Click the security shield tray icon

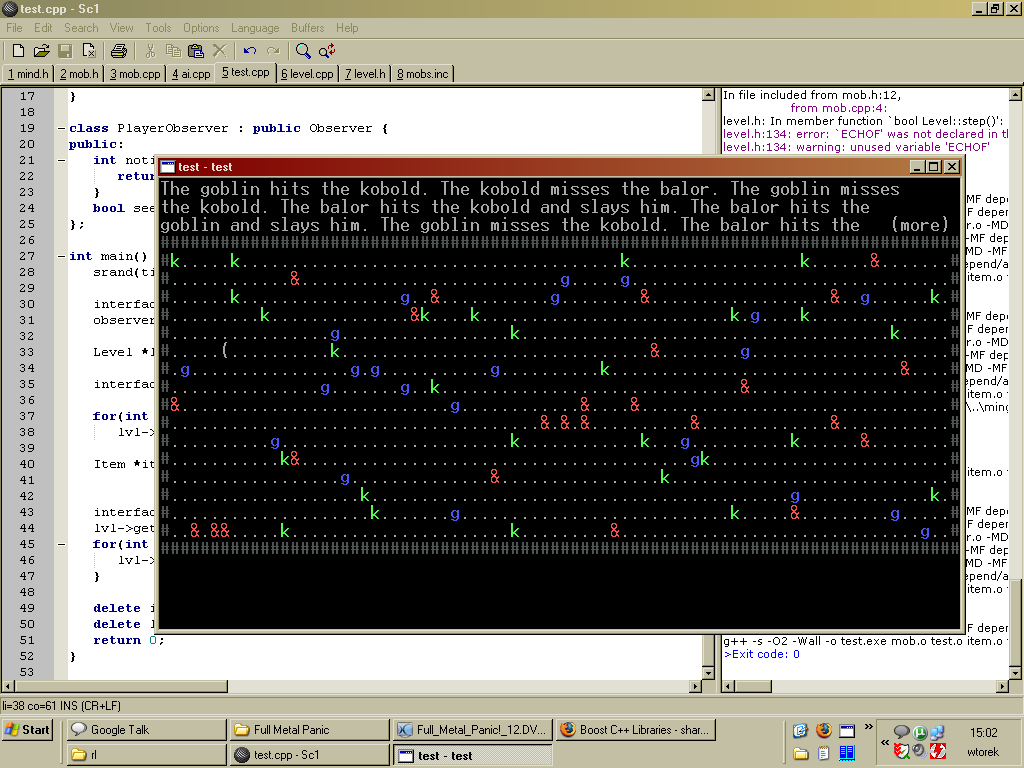coord(902,751)
